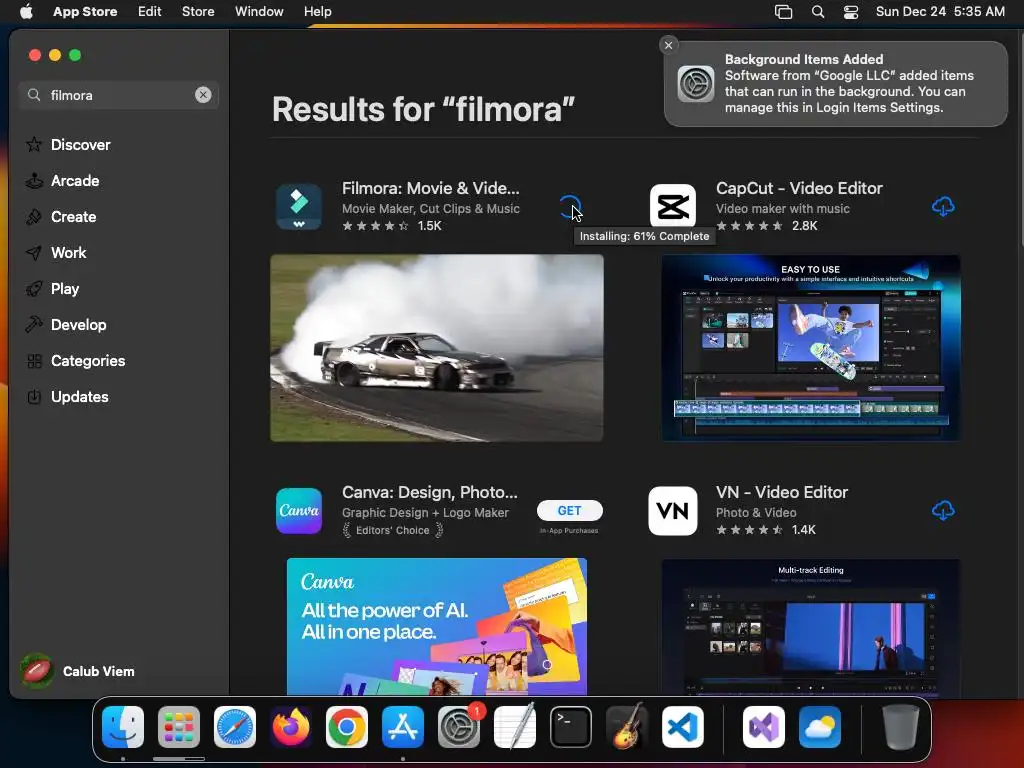The width and height of the screenshot is (1024, 768).
Task: Open Visual Studio Code from Dock
Action: (683, 726)
